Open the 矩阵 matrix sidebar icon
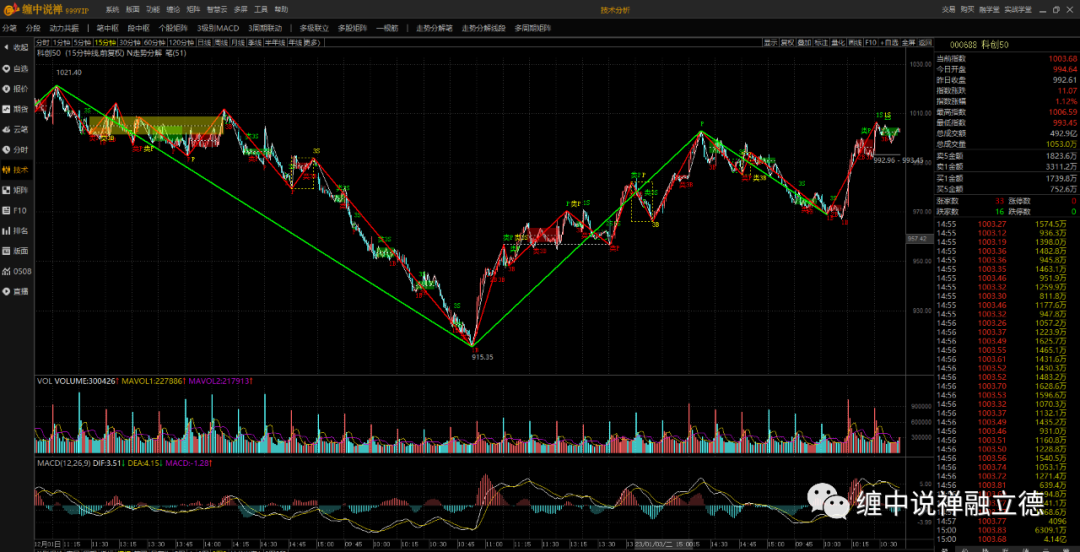This screenshot has height=552, width=1080. tap(15, 190)
